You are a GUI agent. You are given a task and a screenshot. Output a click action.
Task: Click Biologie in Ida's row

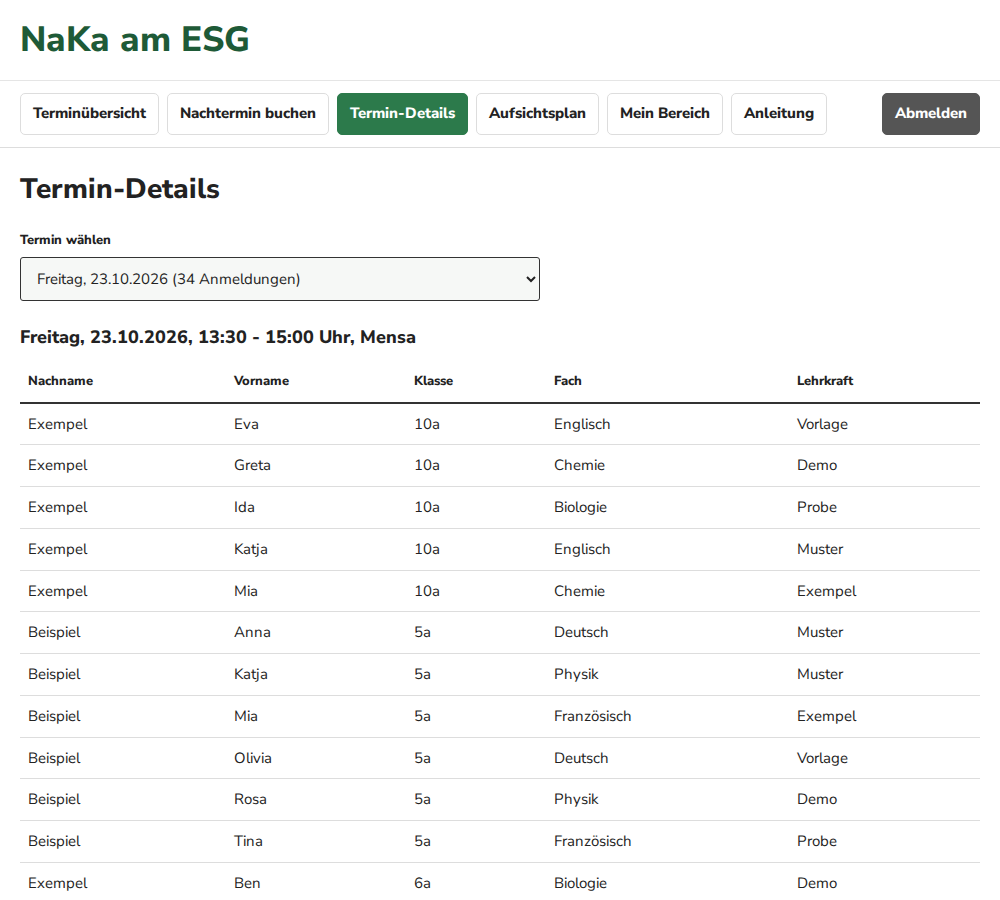(x=580, y=507)
